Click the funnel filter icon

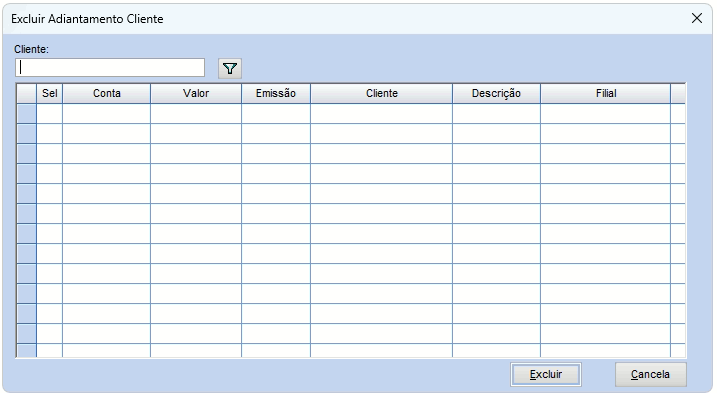[x=230, y=69]
